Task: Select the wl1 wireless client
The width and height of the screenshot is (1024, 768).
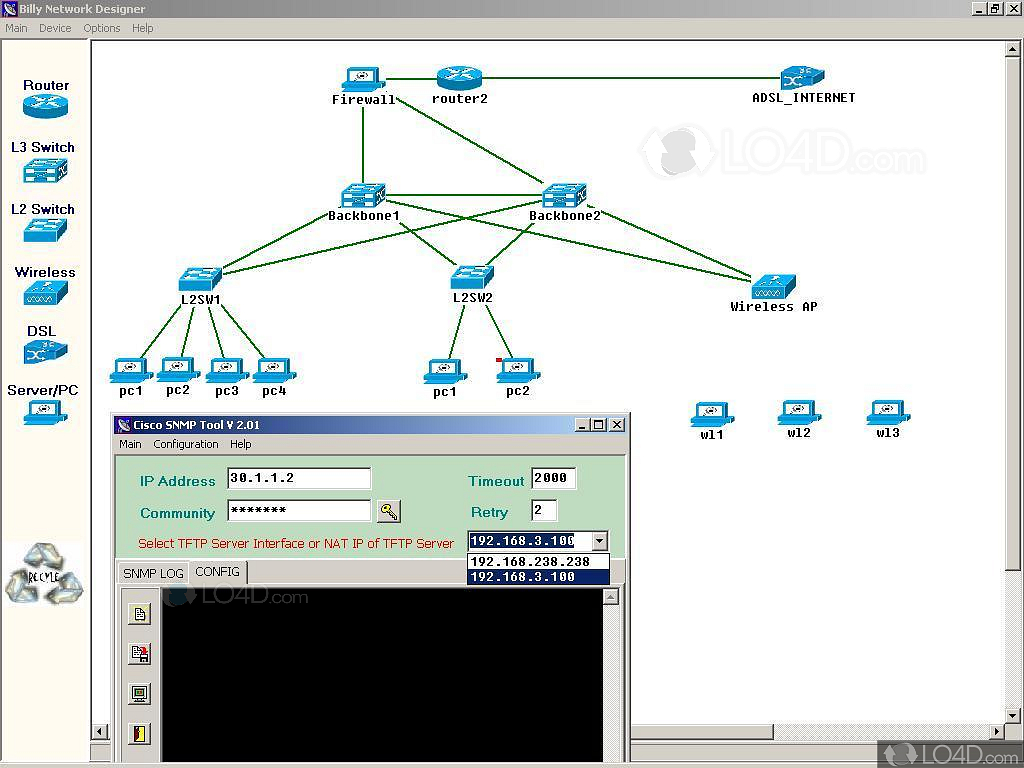Action: pos(712,414)
